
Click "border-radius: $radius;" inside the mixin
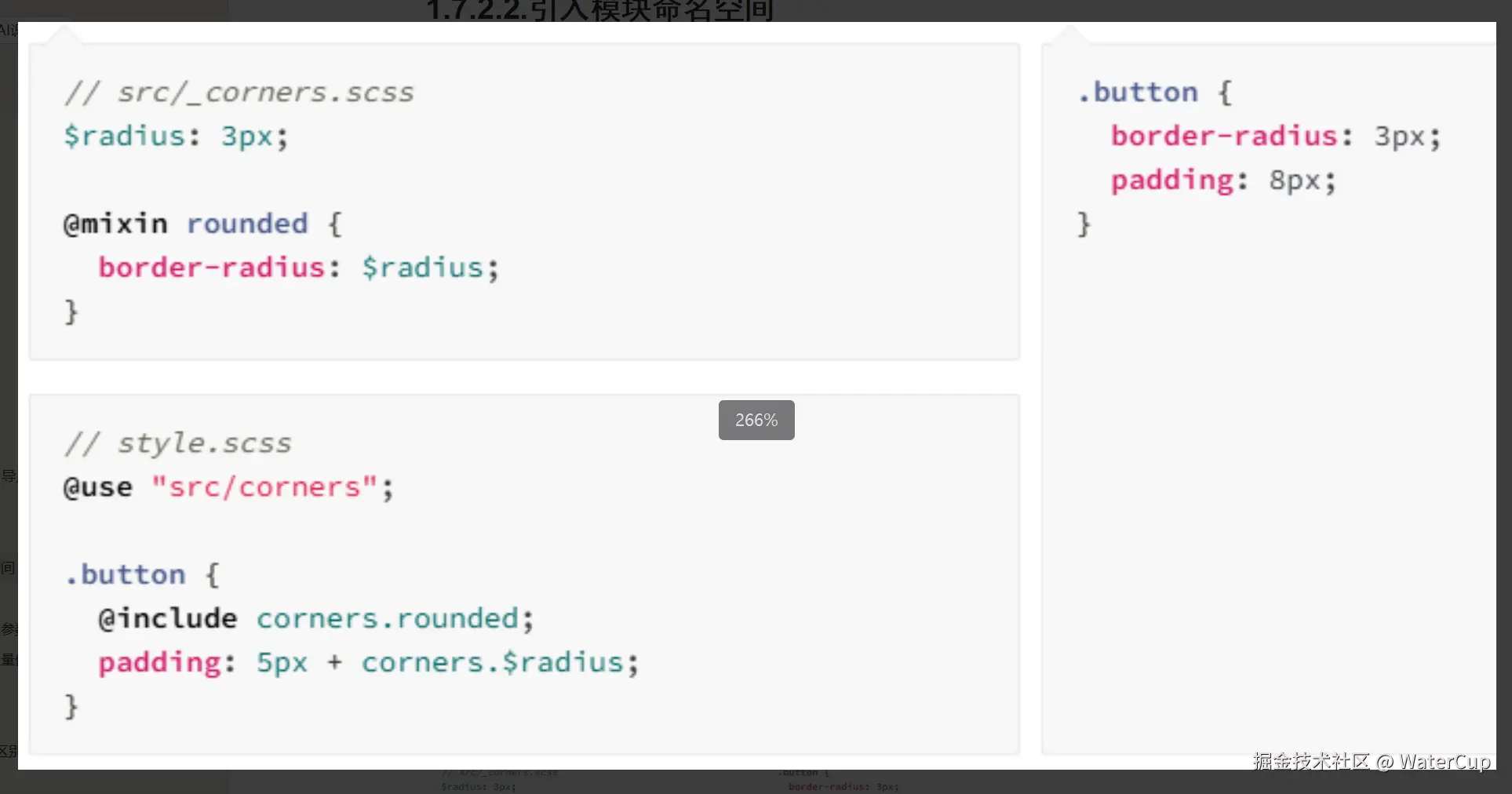point(298,268)
